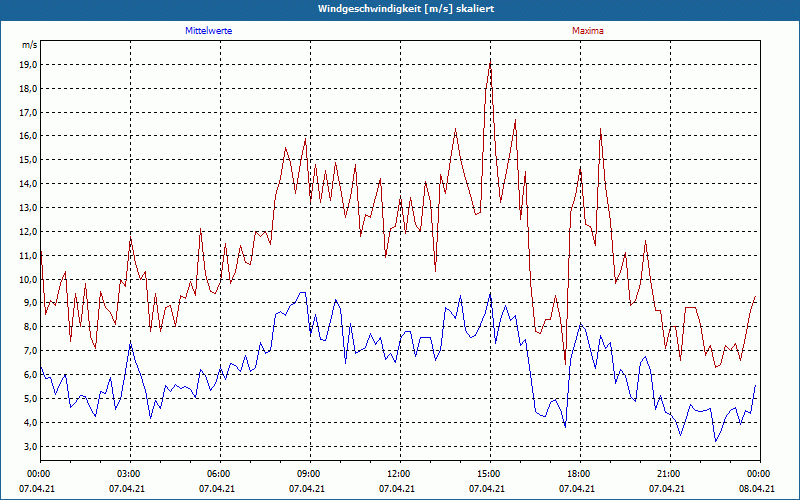Click the 03:00 time label

tap(130, 474)
